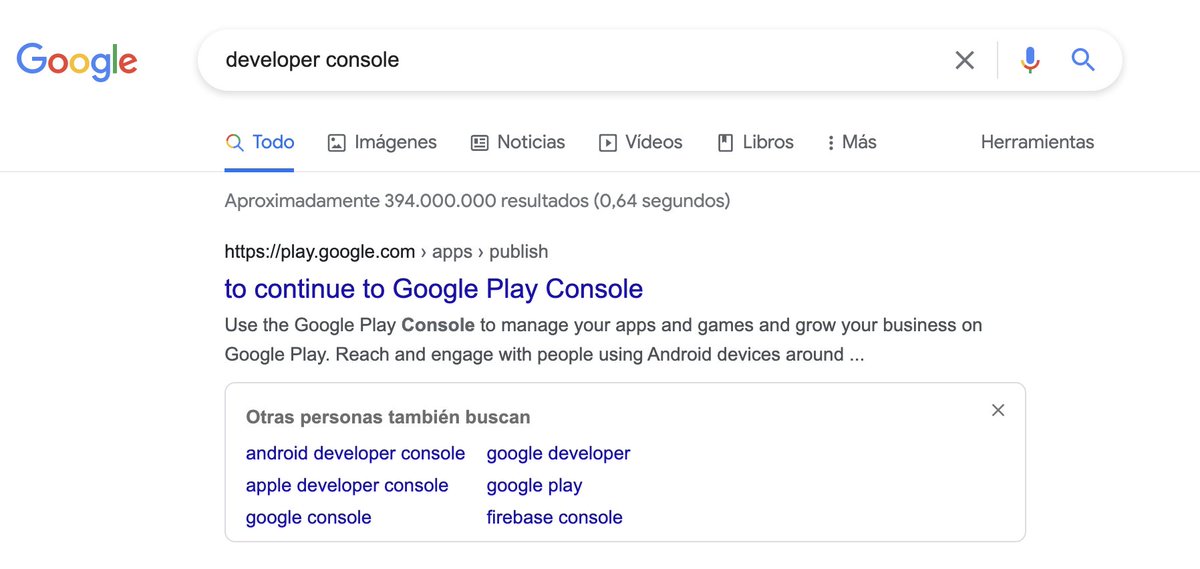Open the Más options menu
Viewport: 1200px width, 569px height.
[x=852, y=142]
